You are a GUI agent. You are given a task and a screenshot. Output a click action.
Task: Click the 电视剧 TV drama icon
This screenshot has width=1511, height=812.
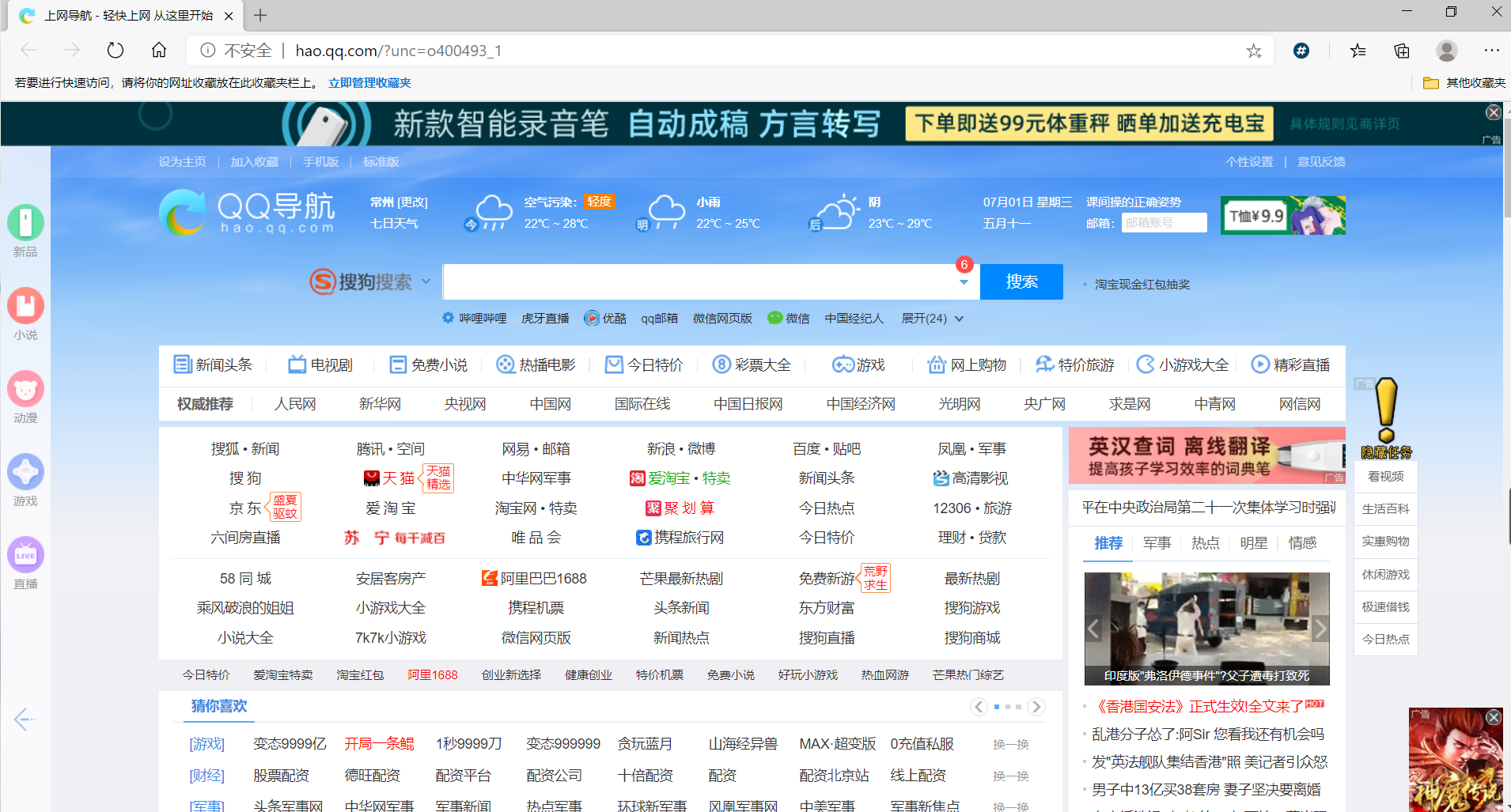(x=297, y=364)
